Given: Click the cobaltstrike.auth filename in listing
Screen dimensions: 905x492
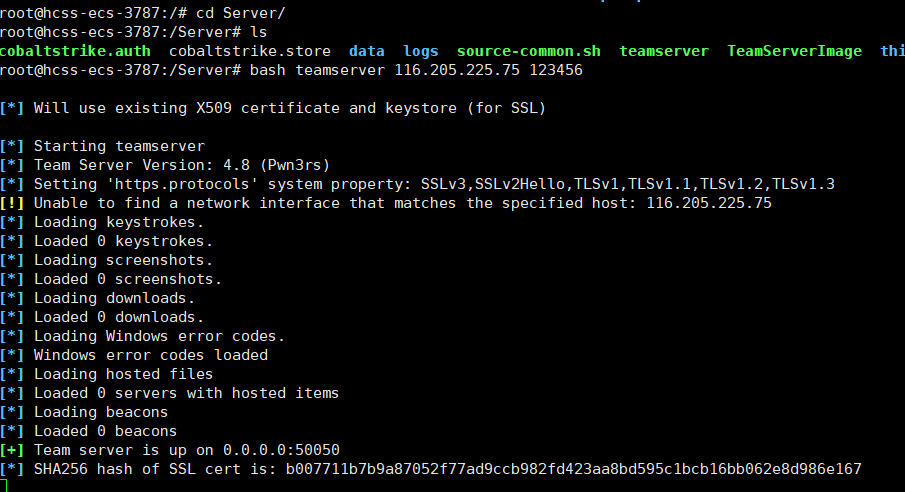Looking at the screenshot, I should (75, 51).
